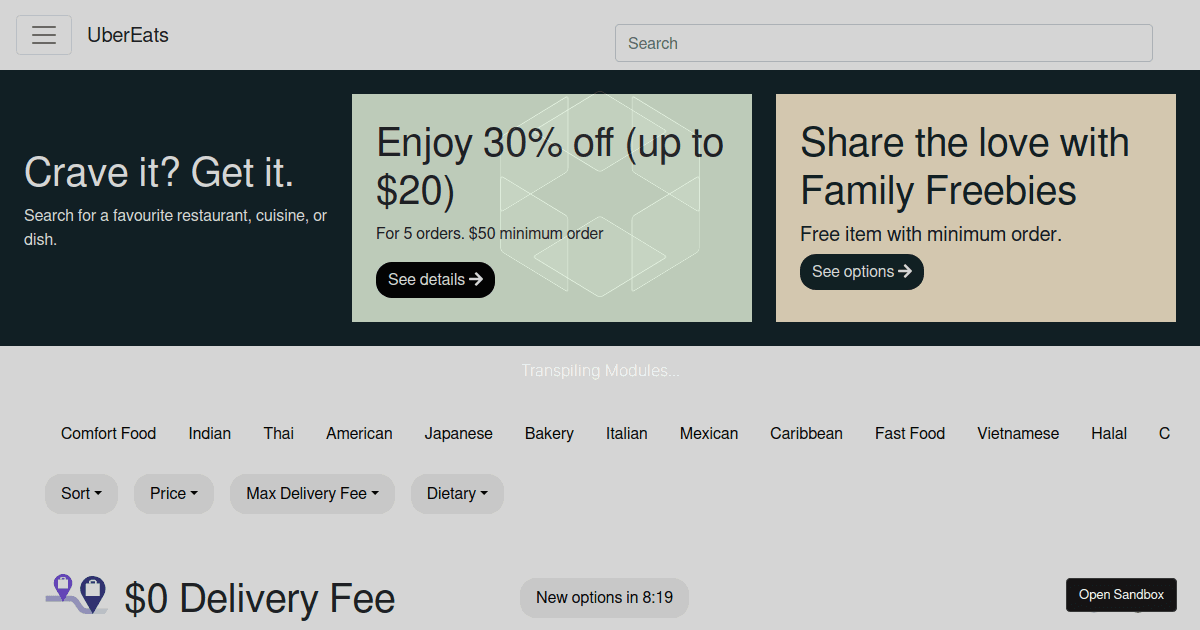Pick the Japanese cuisine category
This screenshot has height=630, width=1200.
(458, 433)
